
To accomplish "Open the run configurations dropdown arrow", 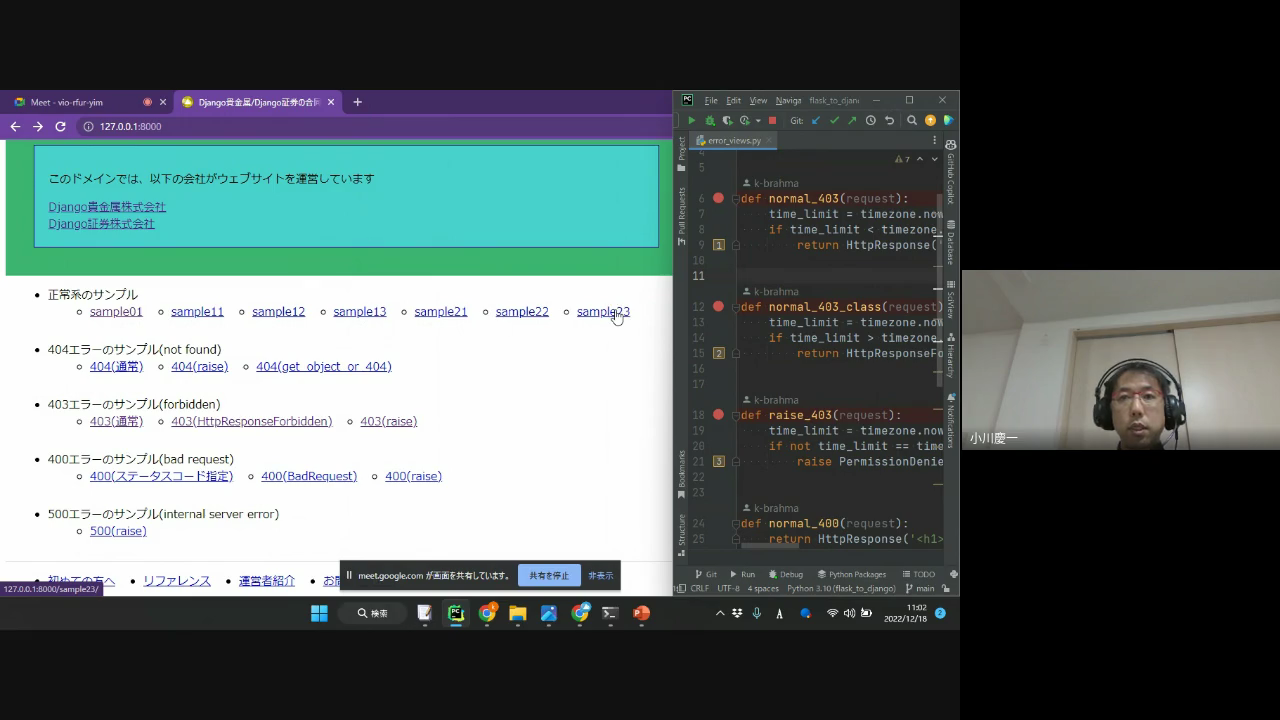I will pyautogui.click(x=758, y=121).
